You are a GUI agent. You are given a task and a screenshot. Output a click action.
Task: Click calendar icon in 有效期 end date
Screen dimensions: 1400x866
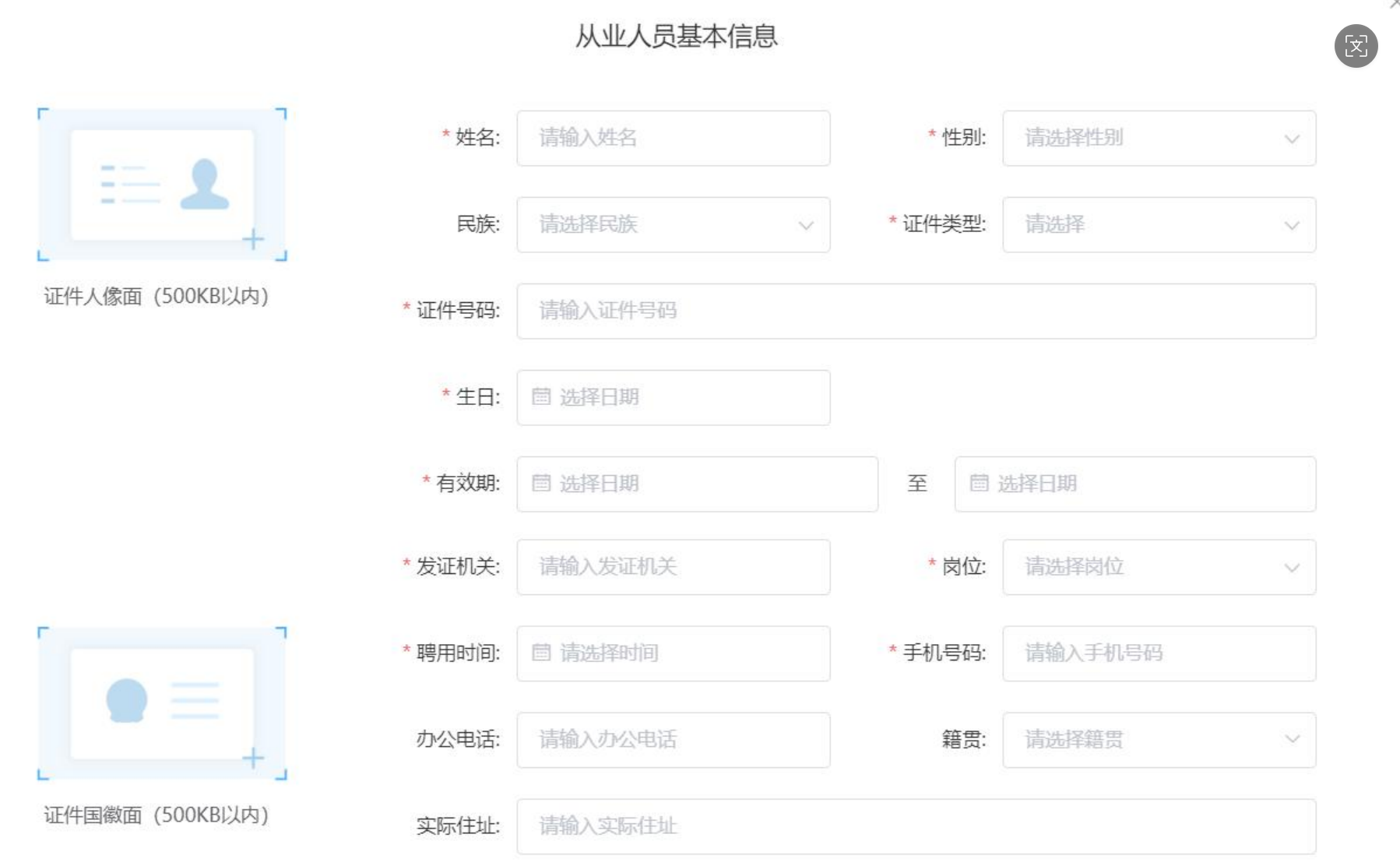(979, 484)
